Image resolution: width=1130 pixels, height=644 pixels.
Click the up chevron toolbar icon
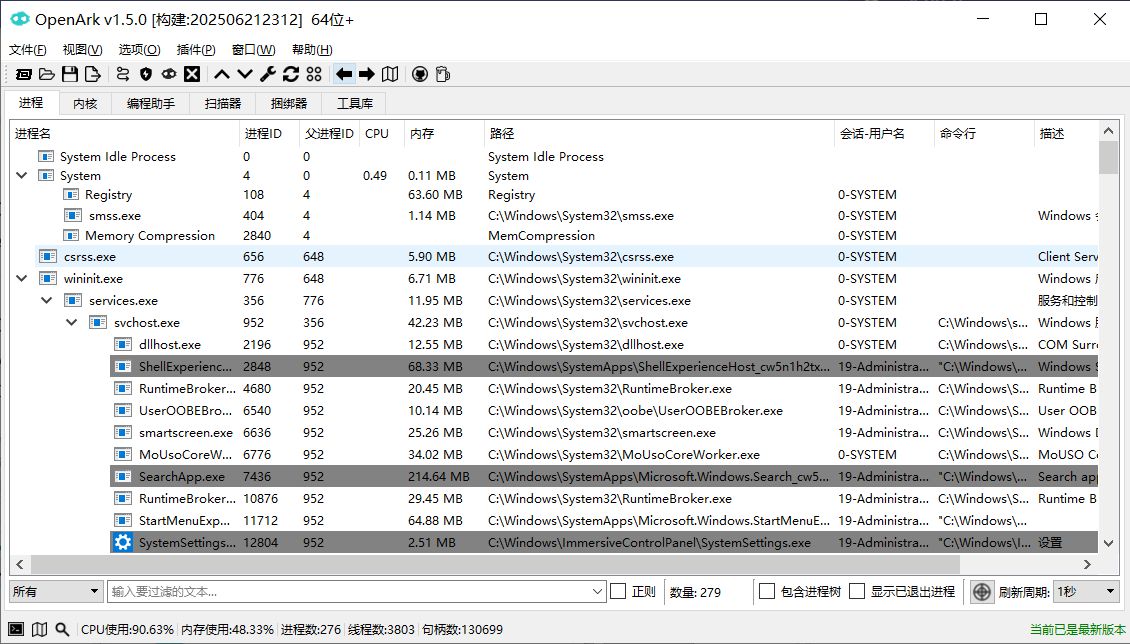point(222,74)
